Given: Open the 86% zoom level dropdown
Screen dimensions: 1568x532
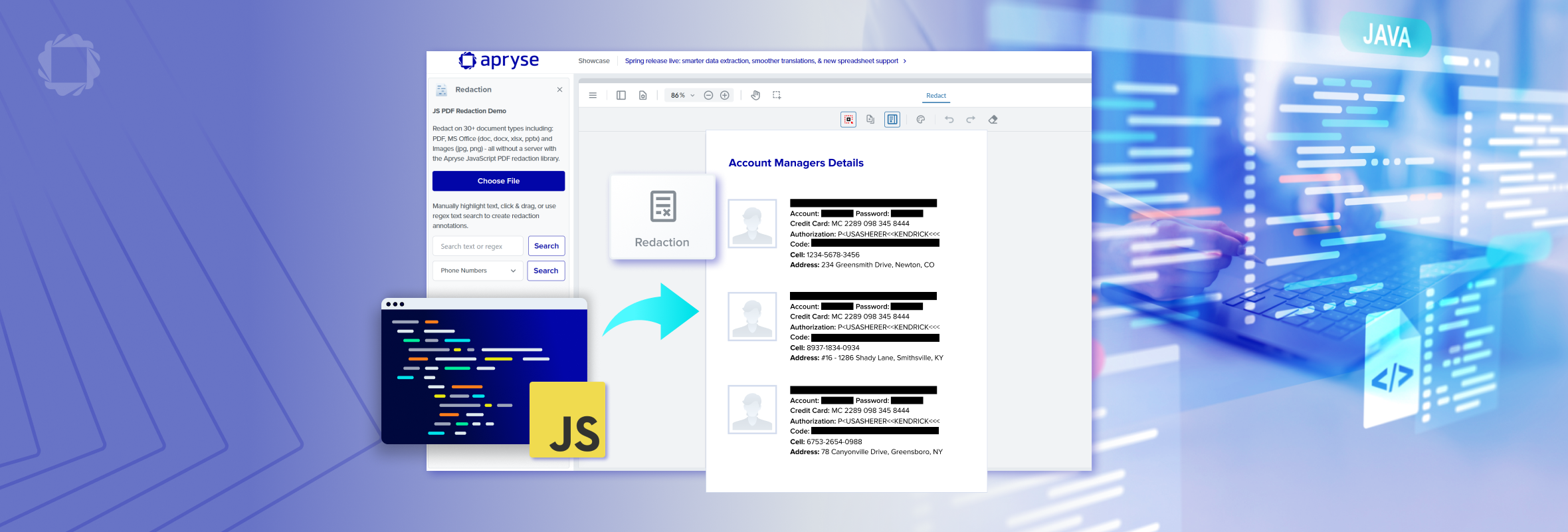Looking at the screenshot, I should pyautogui.click(x=682, y=95).
